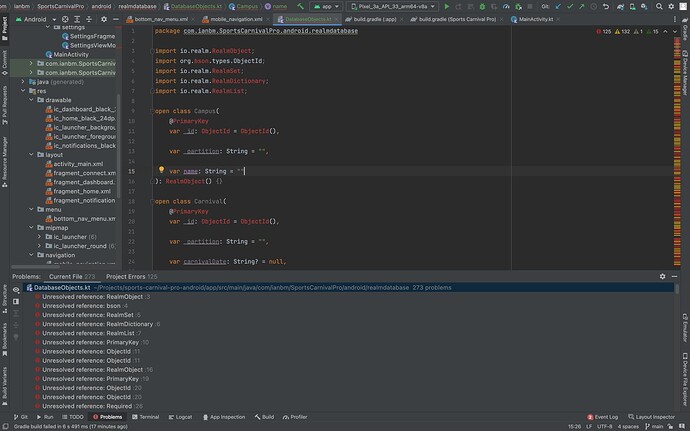Viewport: 690px width, 431px height.
Task: Switch to the Project Errors tab
Action: [126, 275]
